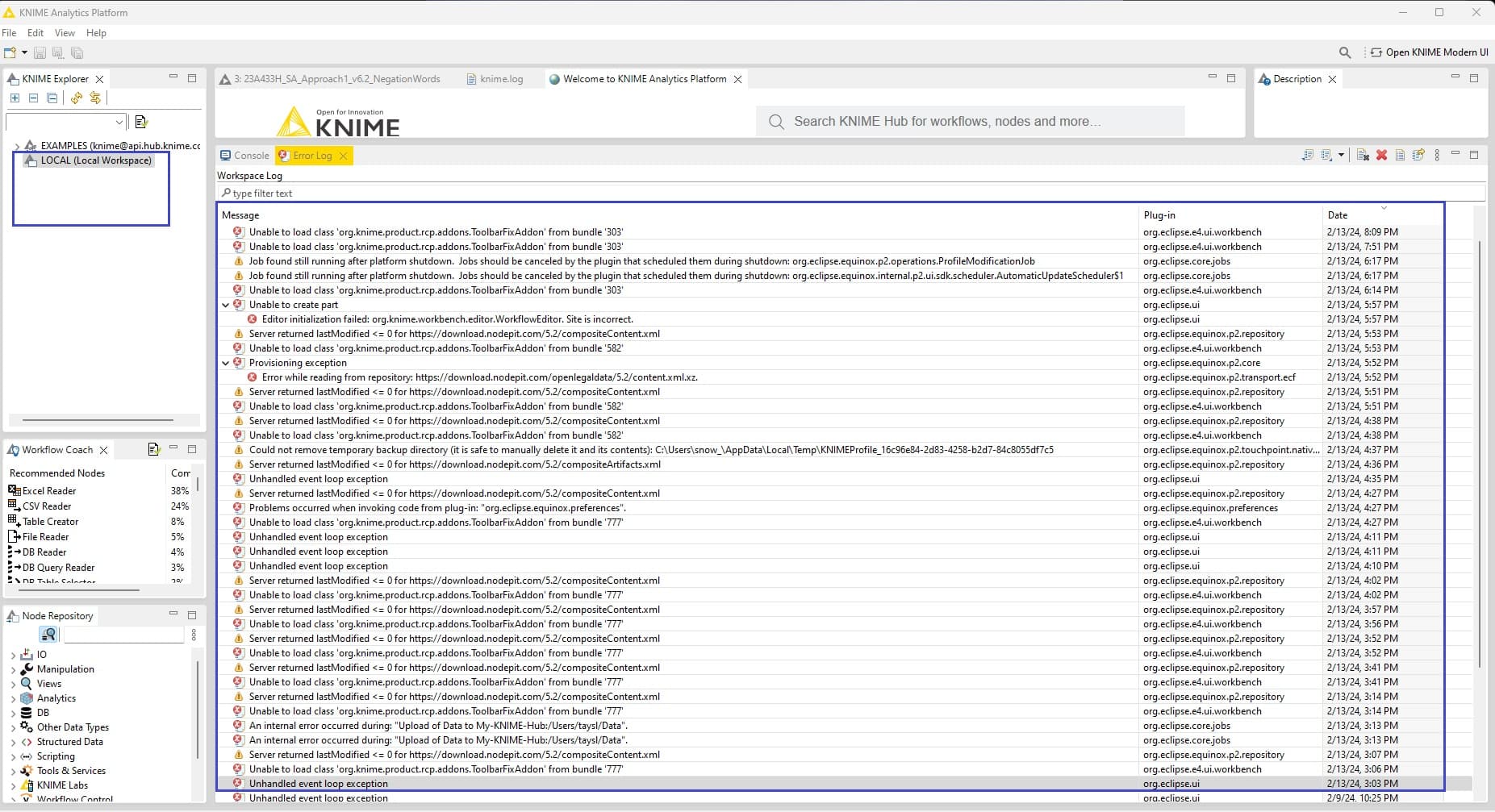The width and height of the screenshot is (1495, 812).
Task: Click red X Delete Log icon
Action: (1381, 155)
